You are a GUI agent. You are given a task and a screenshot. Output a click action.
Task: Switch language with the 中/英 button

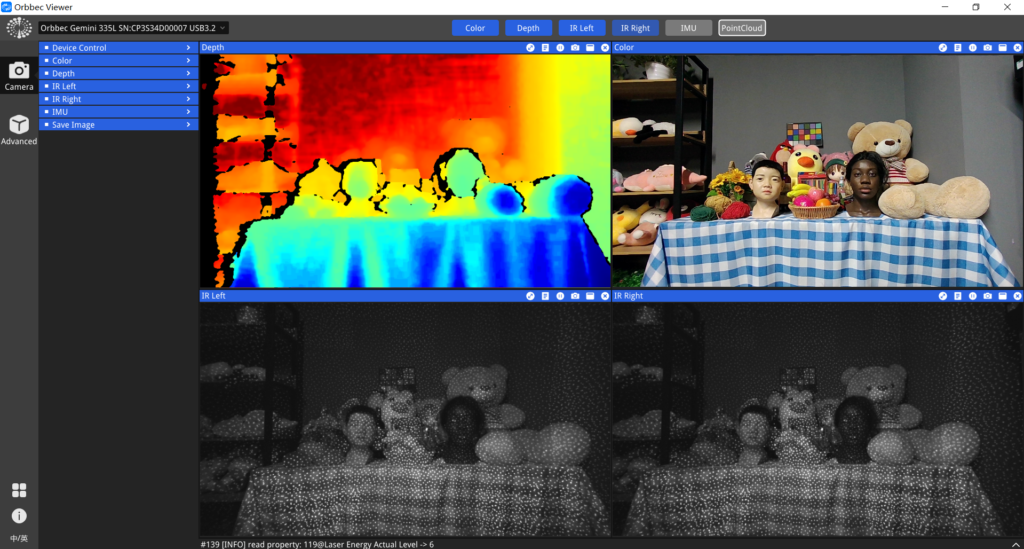click(x=19, y=538)
